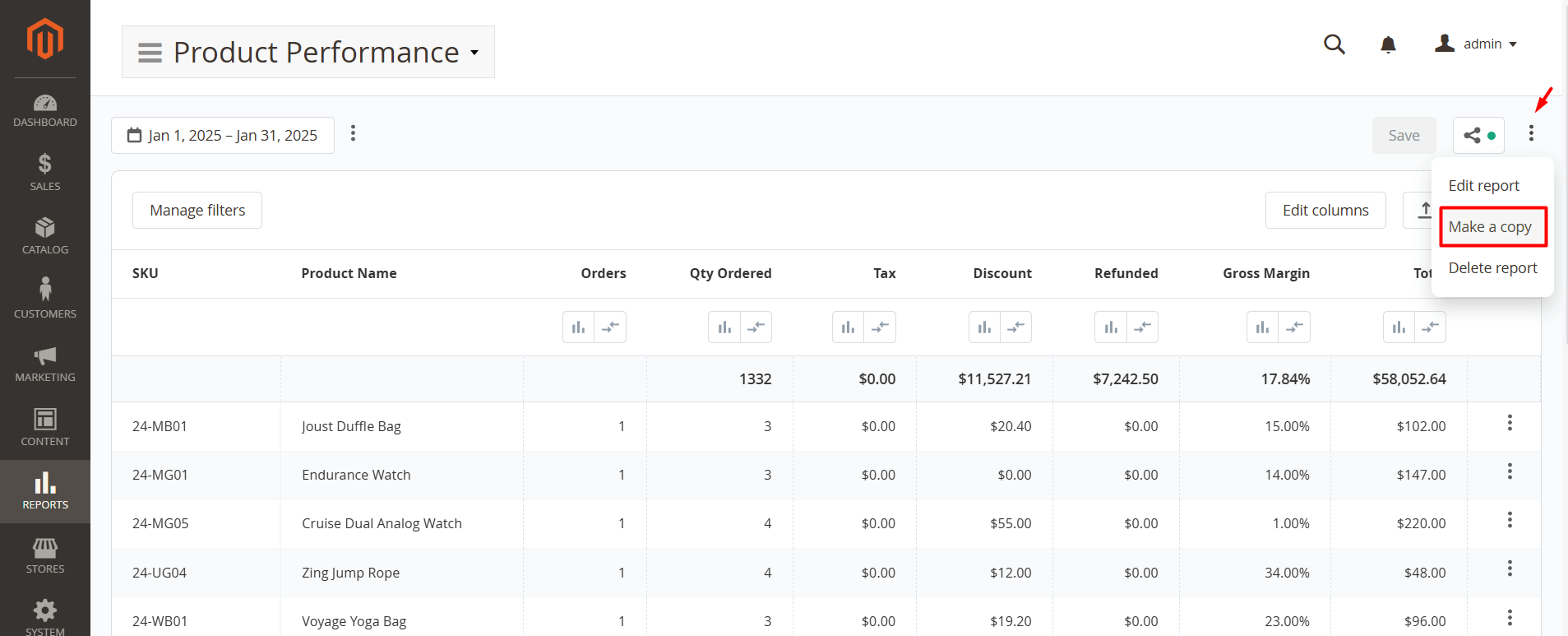
Task: Toggle bar chart for Gross Margin column
Action: click(x=1262, y=327)
